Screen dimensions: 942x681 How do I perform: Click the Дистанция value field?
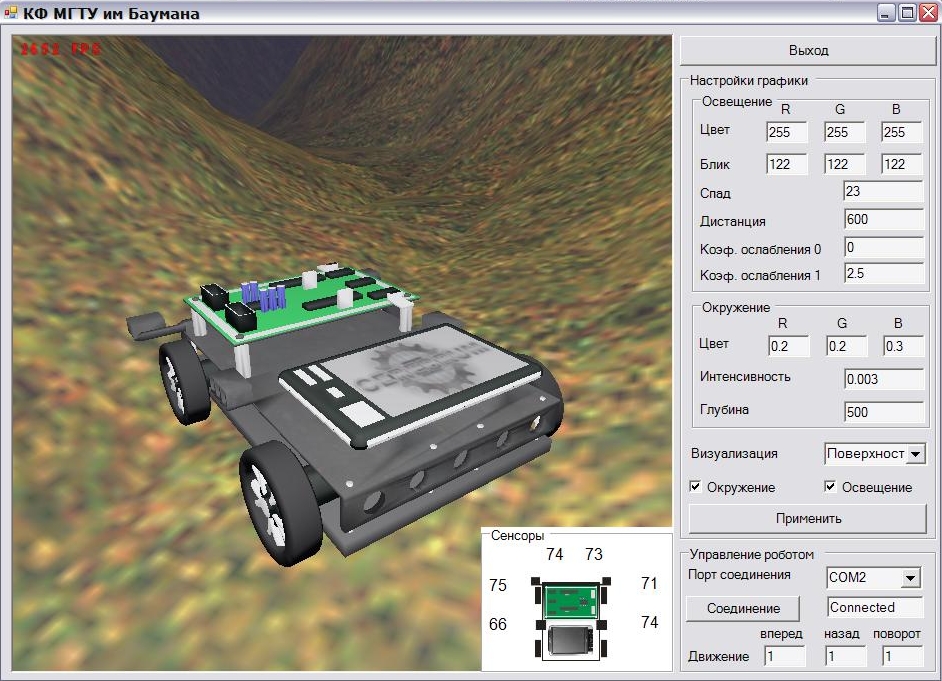[x=883, y=221]
